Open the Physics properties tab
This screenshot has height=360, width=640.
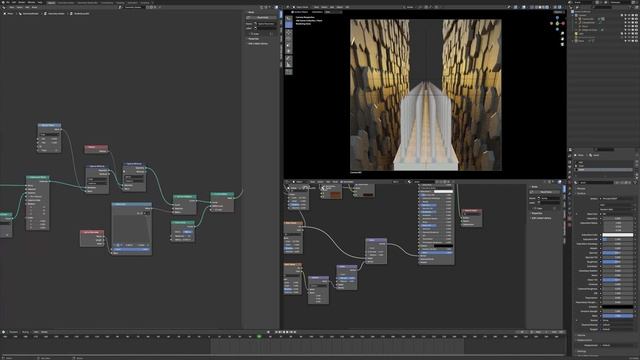click(570, 203)
